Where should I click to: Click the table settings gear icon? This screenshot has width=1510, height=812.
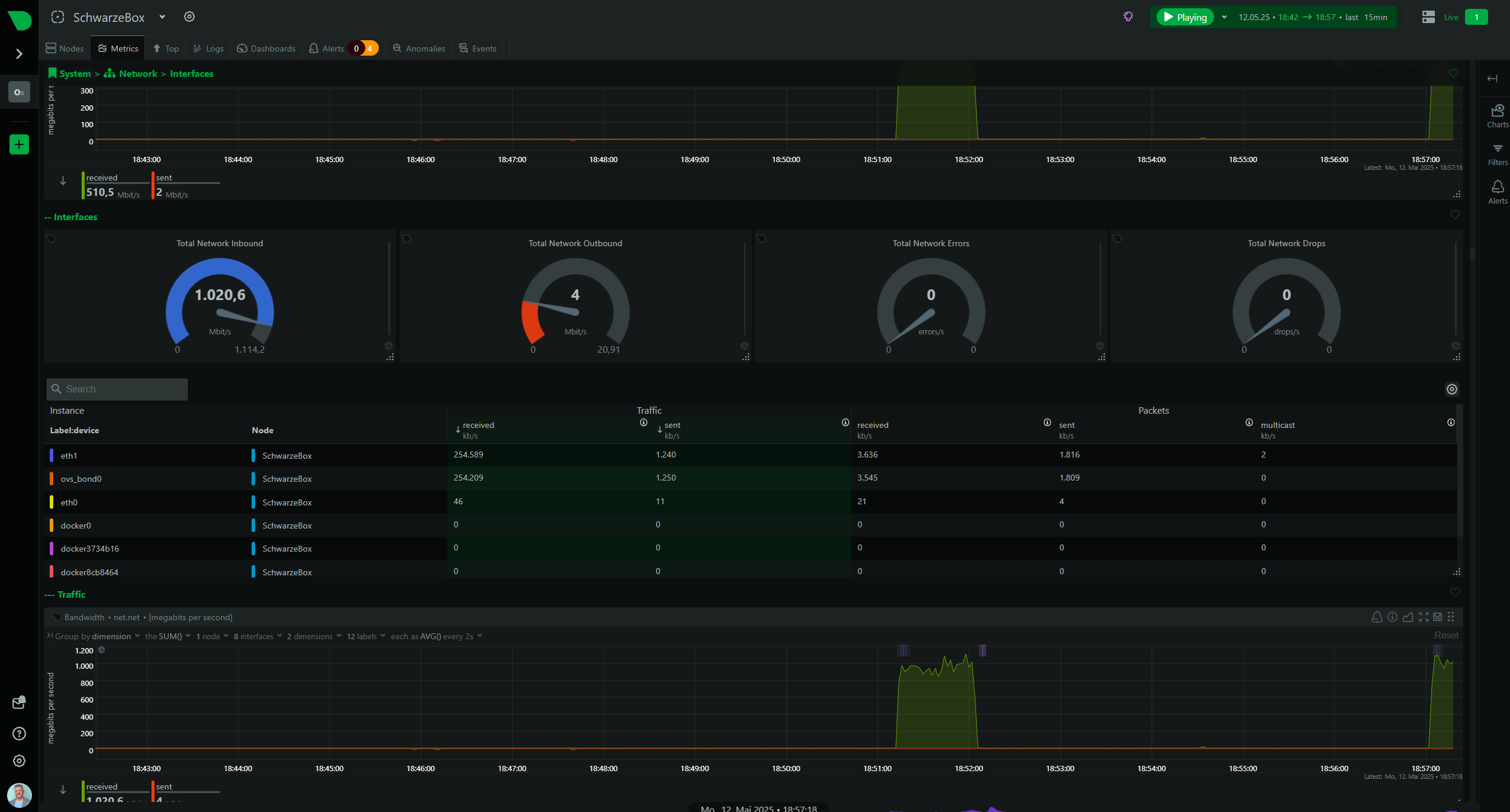1451,389
